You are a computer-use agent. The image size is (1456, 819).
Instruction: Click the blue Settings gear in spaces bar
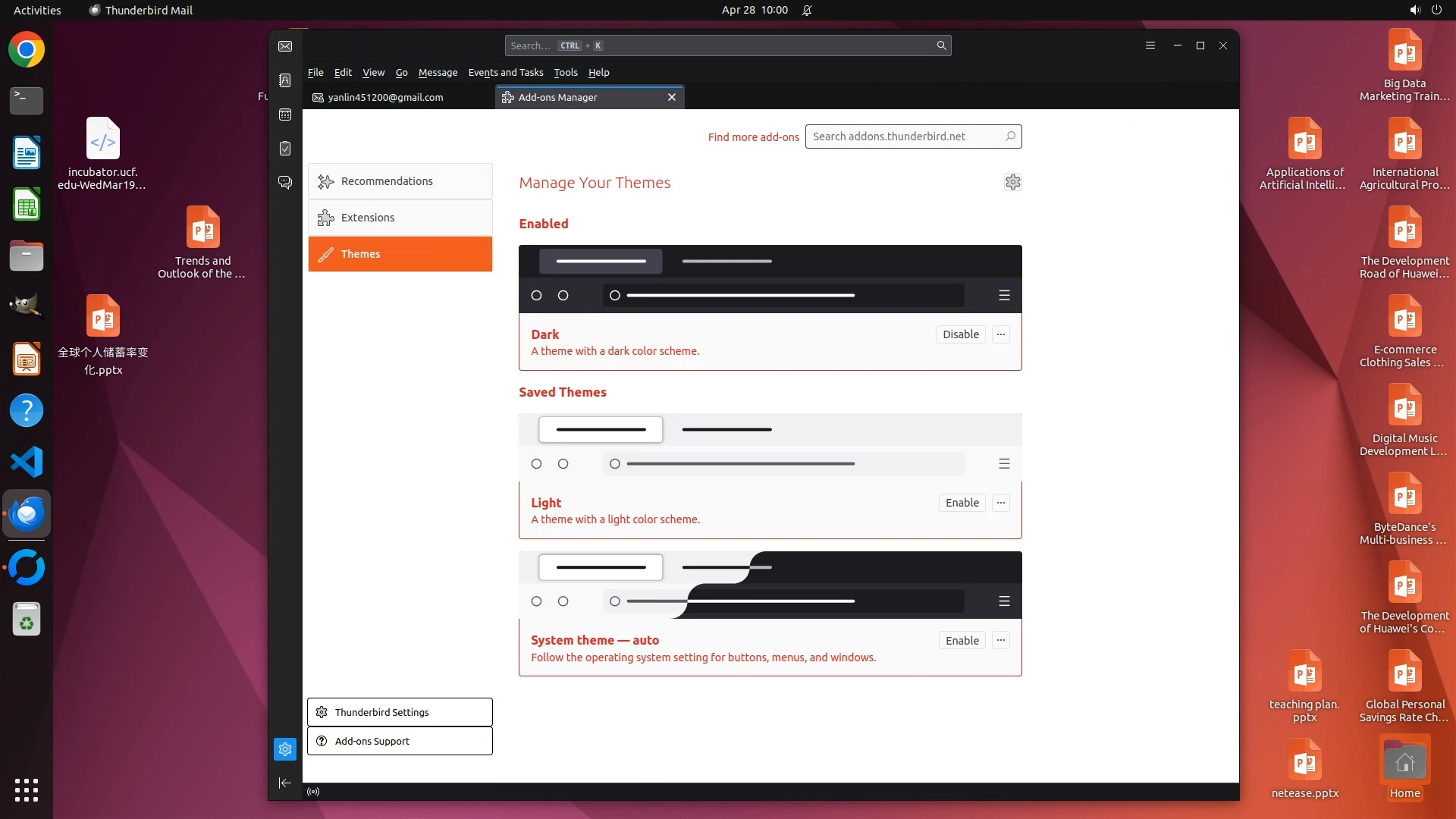285,749
